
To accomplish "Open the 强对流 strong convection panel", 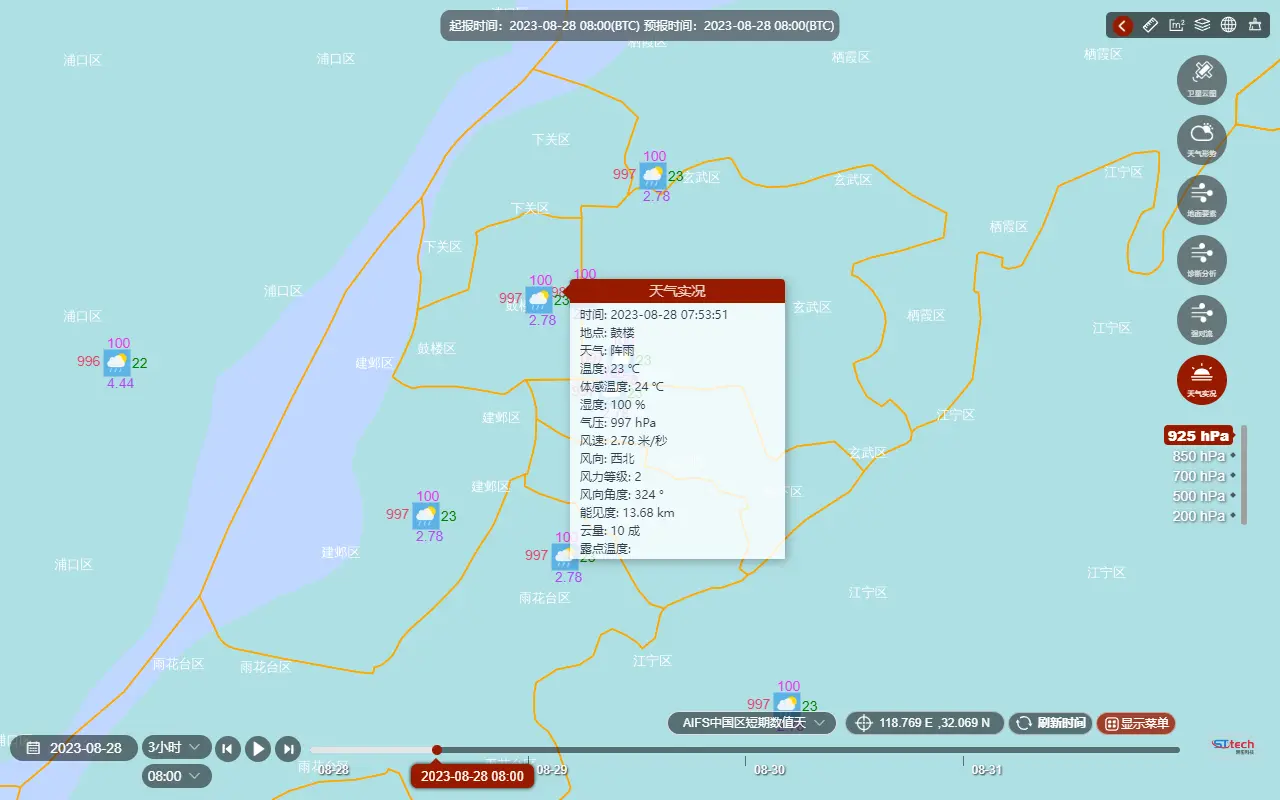I will point(1201,319).
